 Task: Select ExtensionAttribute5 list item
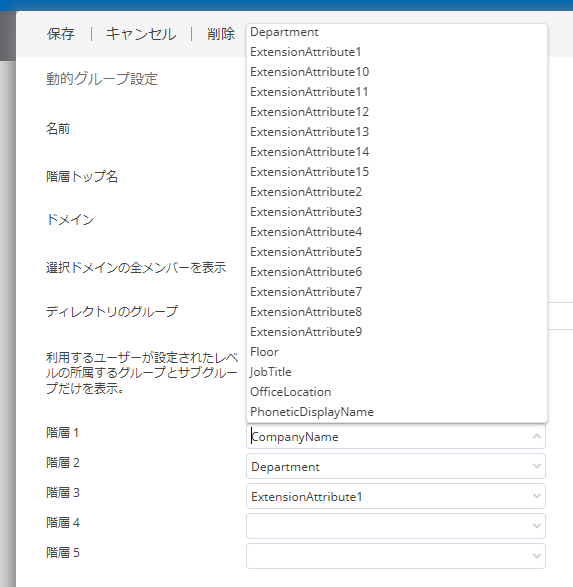pyautogui.click(x=397, y=252)
